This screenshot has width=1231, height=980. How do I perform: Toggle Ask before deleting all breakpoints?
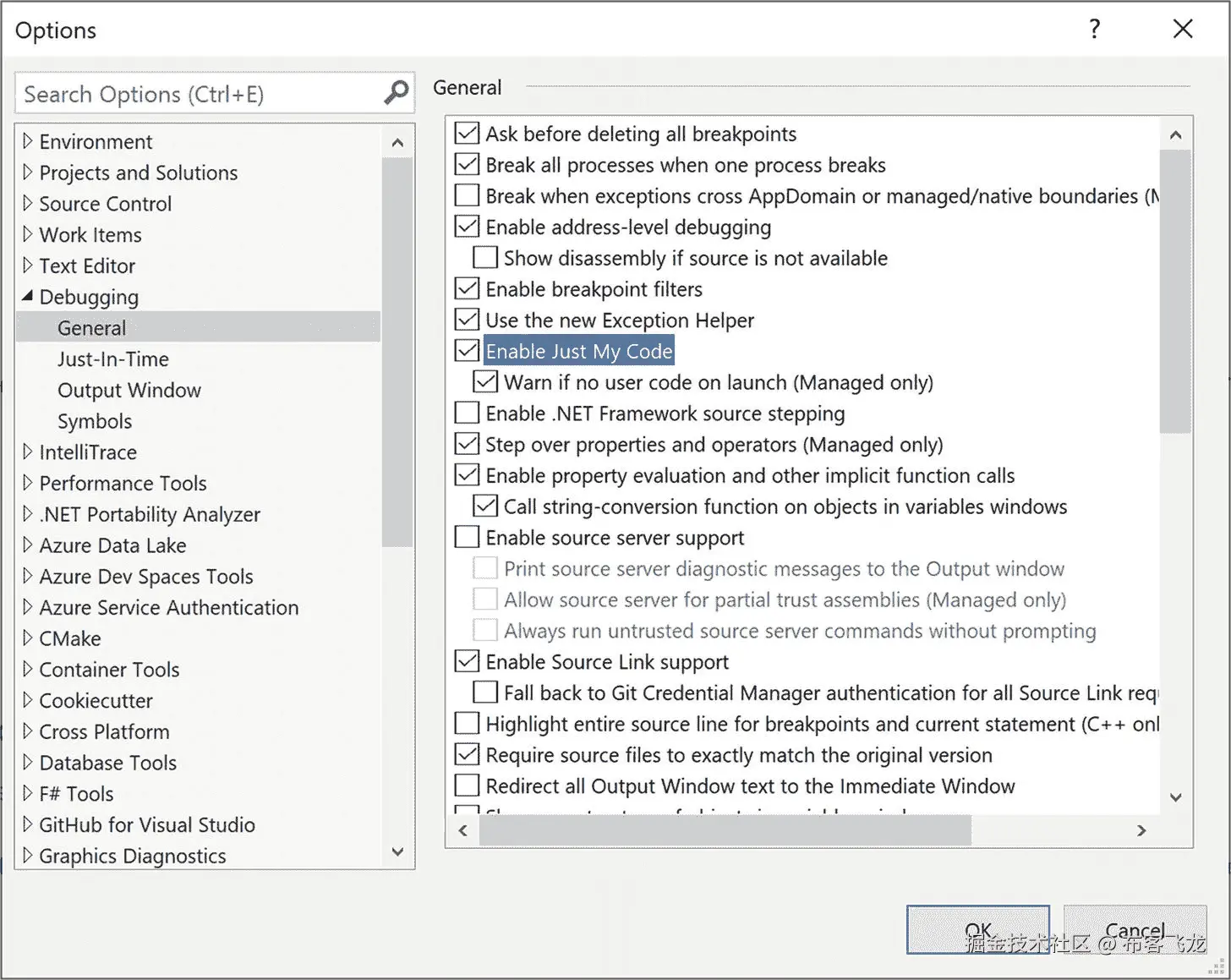point(467,134)
